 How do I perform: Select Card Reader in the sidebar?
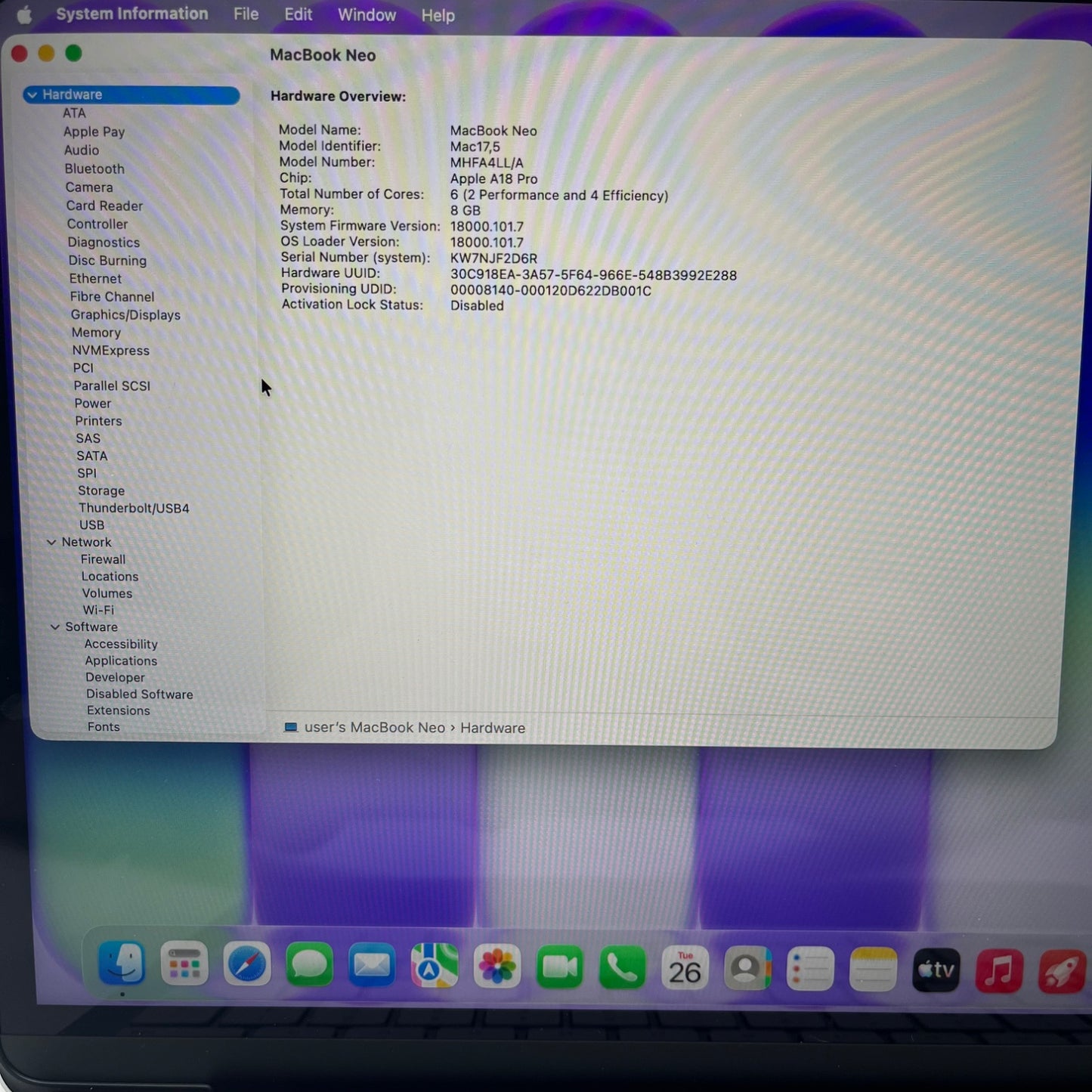(104, 206)
